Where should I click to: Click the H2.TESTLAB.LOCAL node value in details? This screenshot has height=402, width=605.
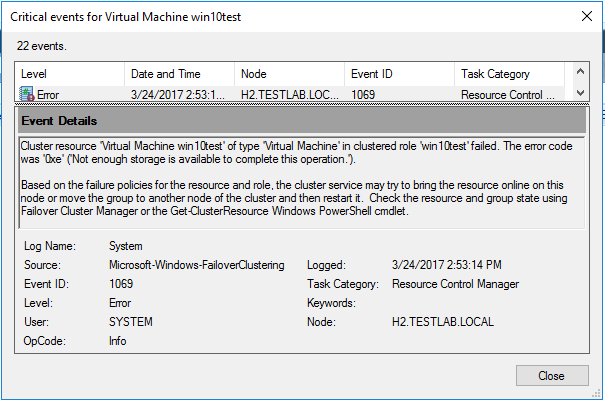tap(443, 322)
